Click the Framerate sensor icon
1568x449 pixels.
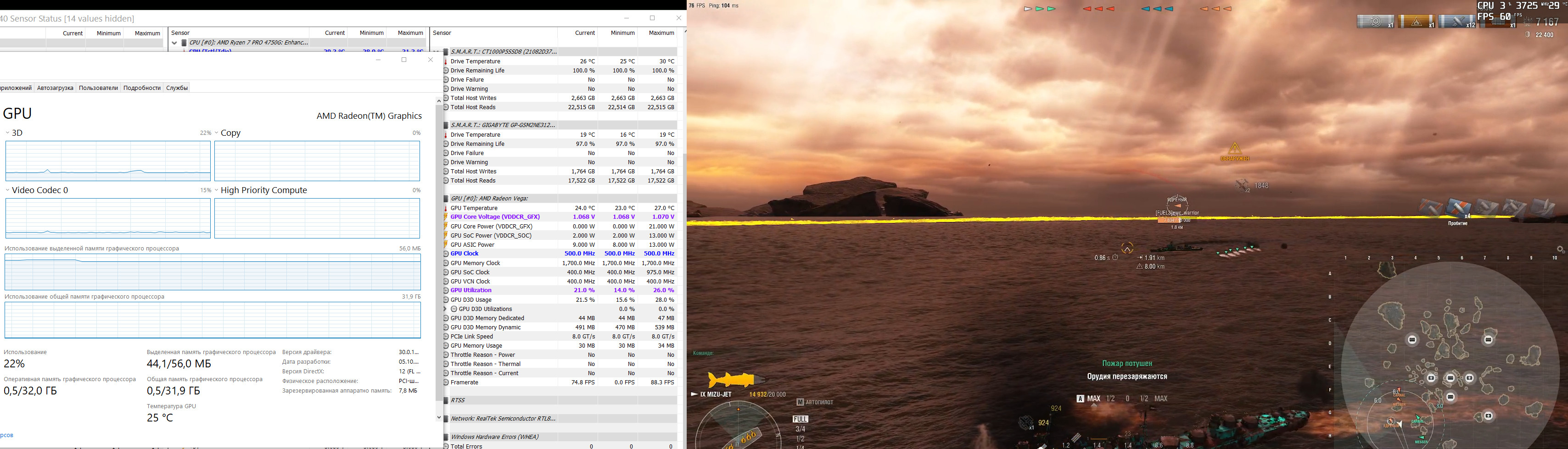pyautogui.click(x=446, y=382)
